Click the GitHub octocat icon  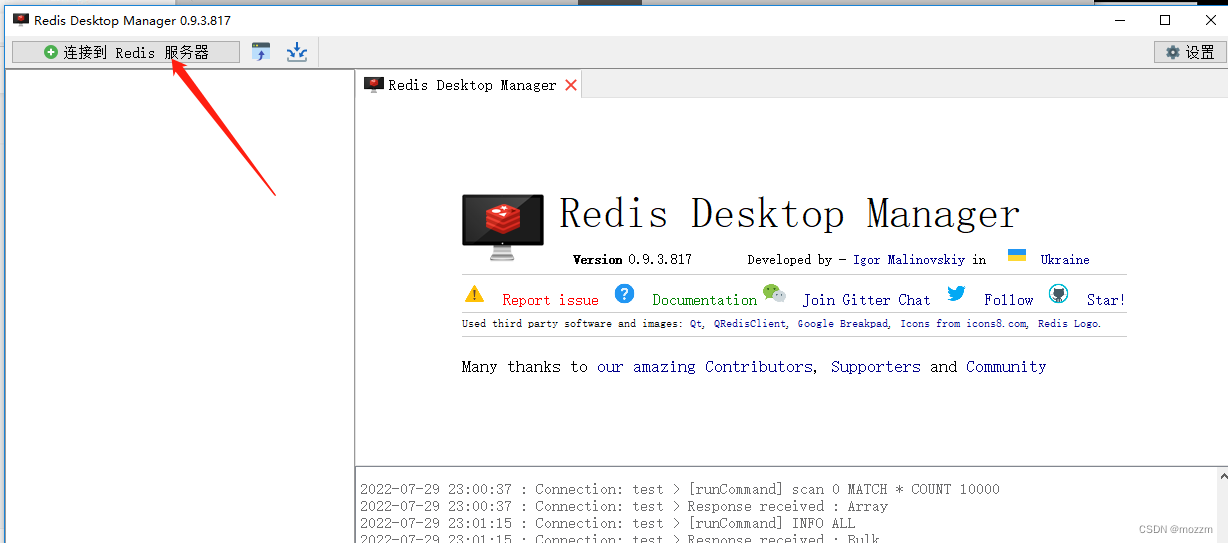tap(1059, 293)
